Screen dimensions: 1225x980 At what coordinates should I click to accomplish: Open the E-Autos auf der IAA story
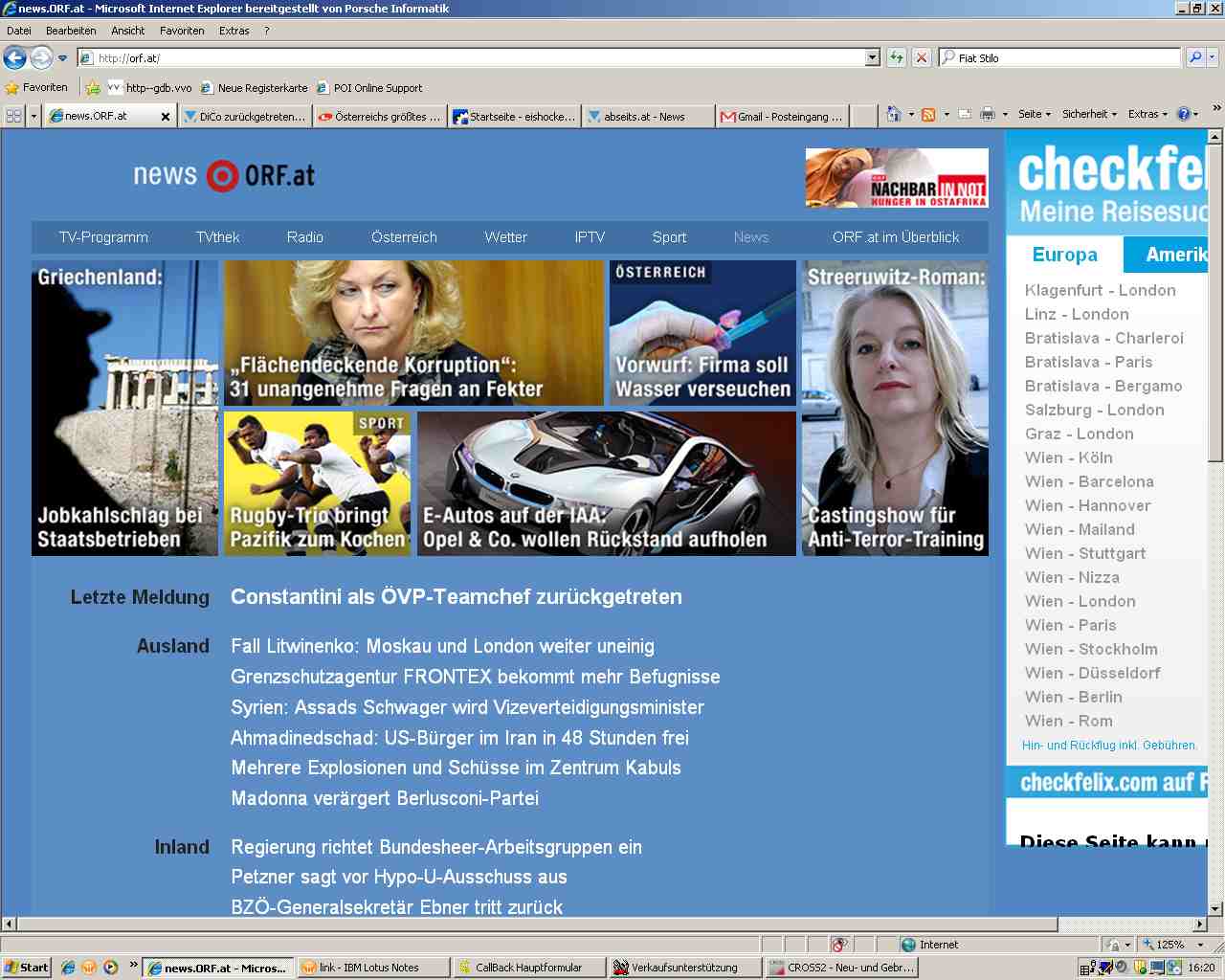[607, 483]
